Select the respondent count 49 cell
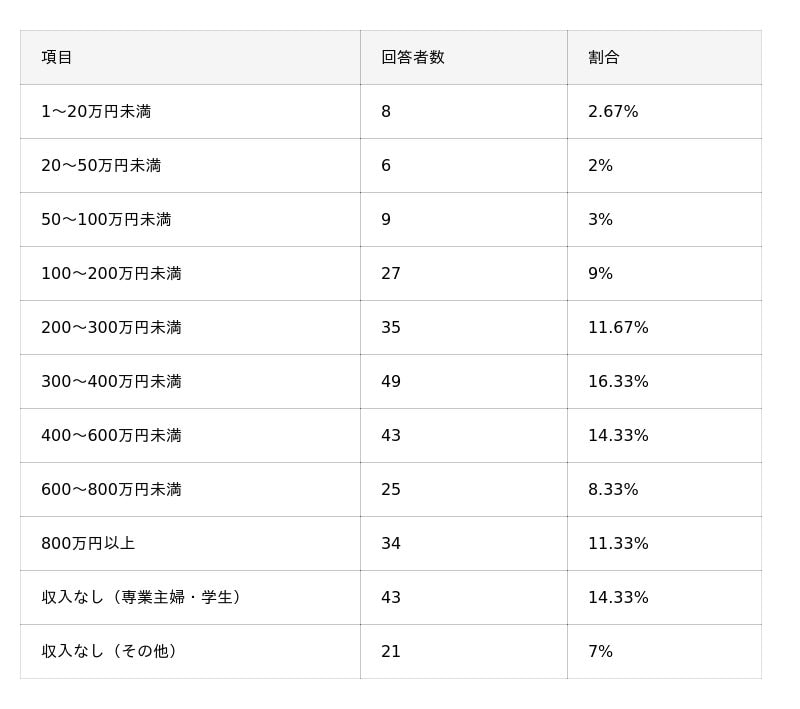This screenshot has height=709, width=800. pos(391,381)
